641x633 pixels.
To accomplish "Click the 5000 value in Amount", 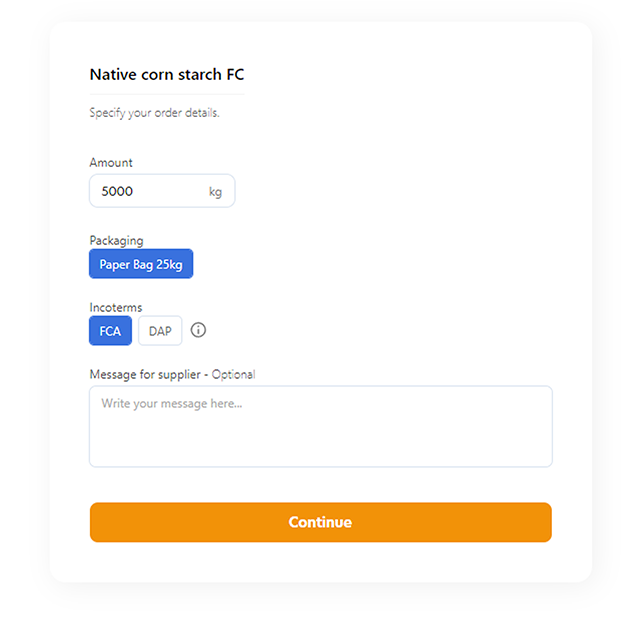I will click(x=117, y=191).
